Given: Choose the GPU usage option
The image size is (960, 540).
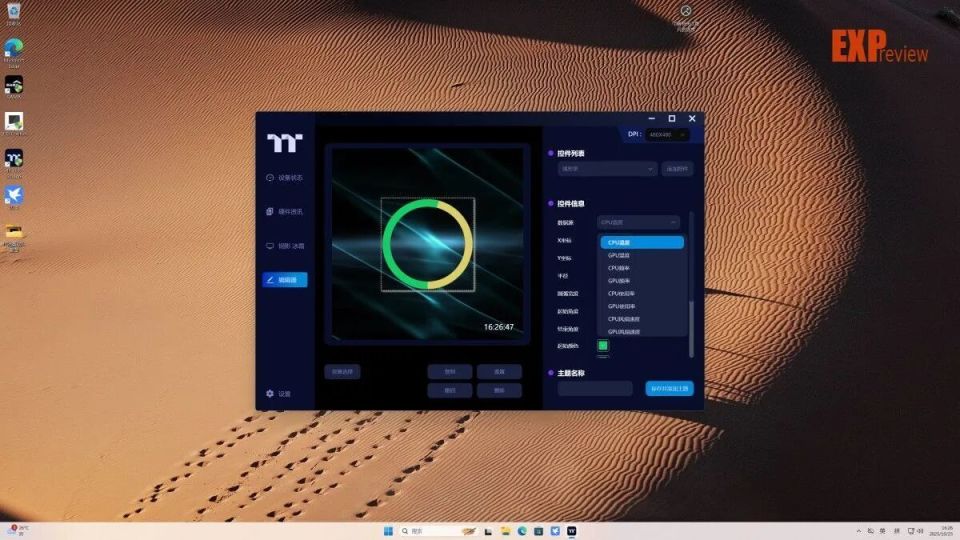Looking at the screenshot, I should (642, 306).
